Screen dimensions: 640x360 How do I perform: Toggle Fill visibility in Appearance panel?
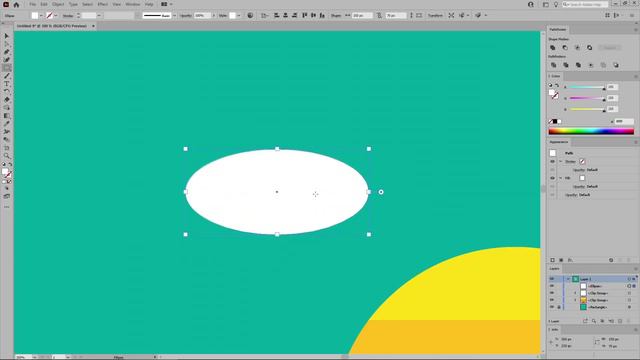553,178
